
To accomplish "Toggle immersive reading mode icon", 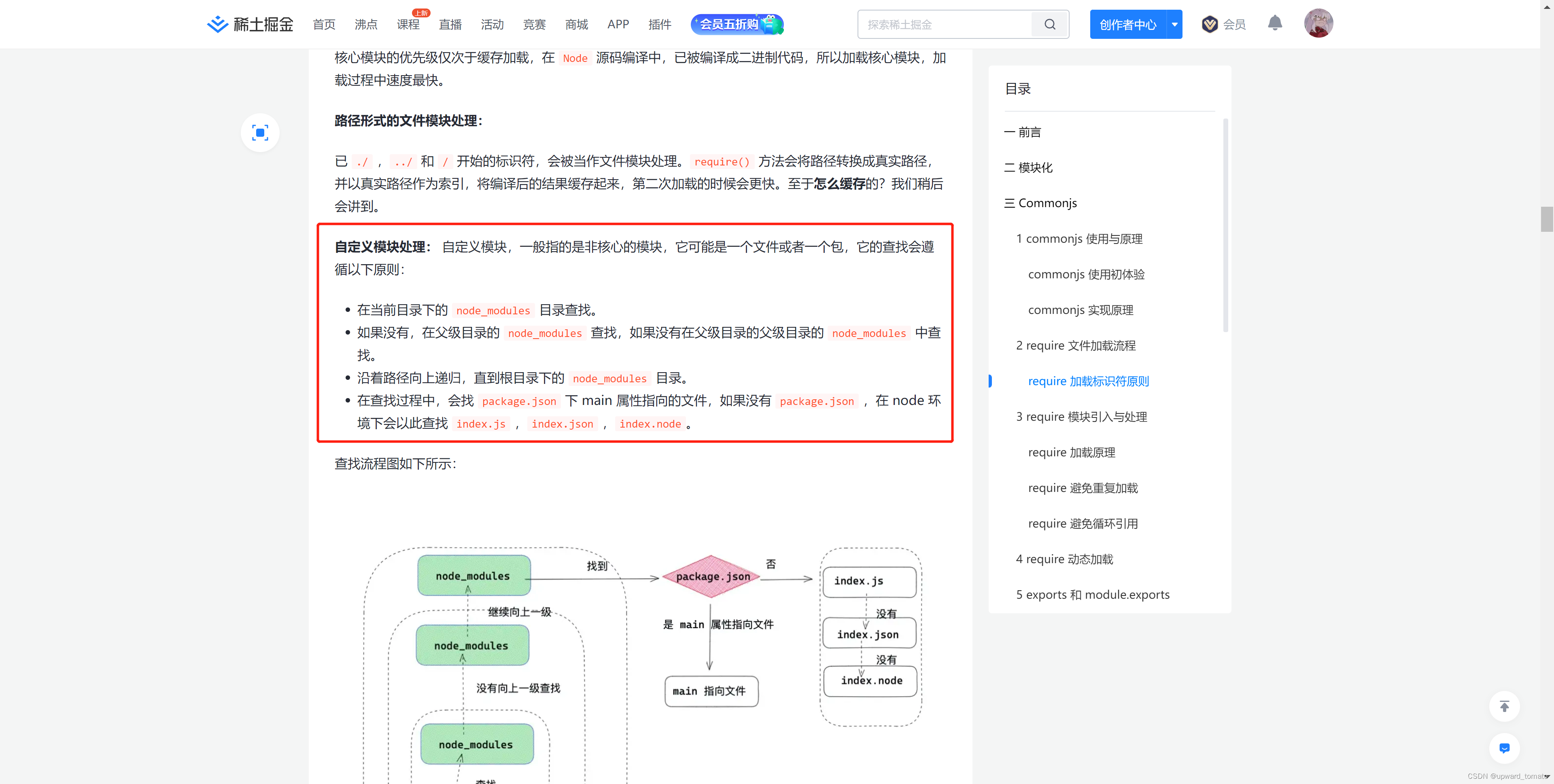I will [x=260, y=133].
